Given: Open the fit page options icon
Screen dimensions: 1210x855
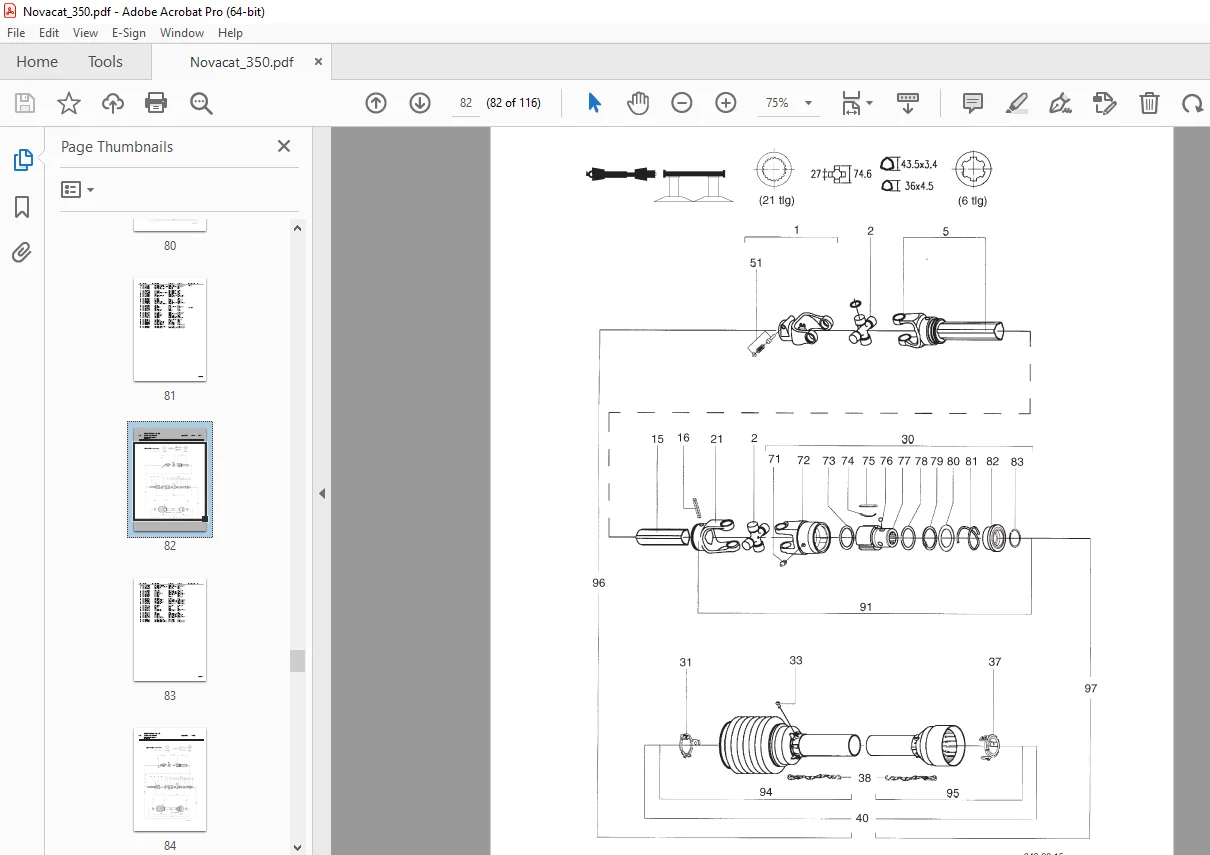Looking at the screenshot, I should [x=851, y=103].
